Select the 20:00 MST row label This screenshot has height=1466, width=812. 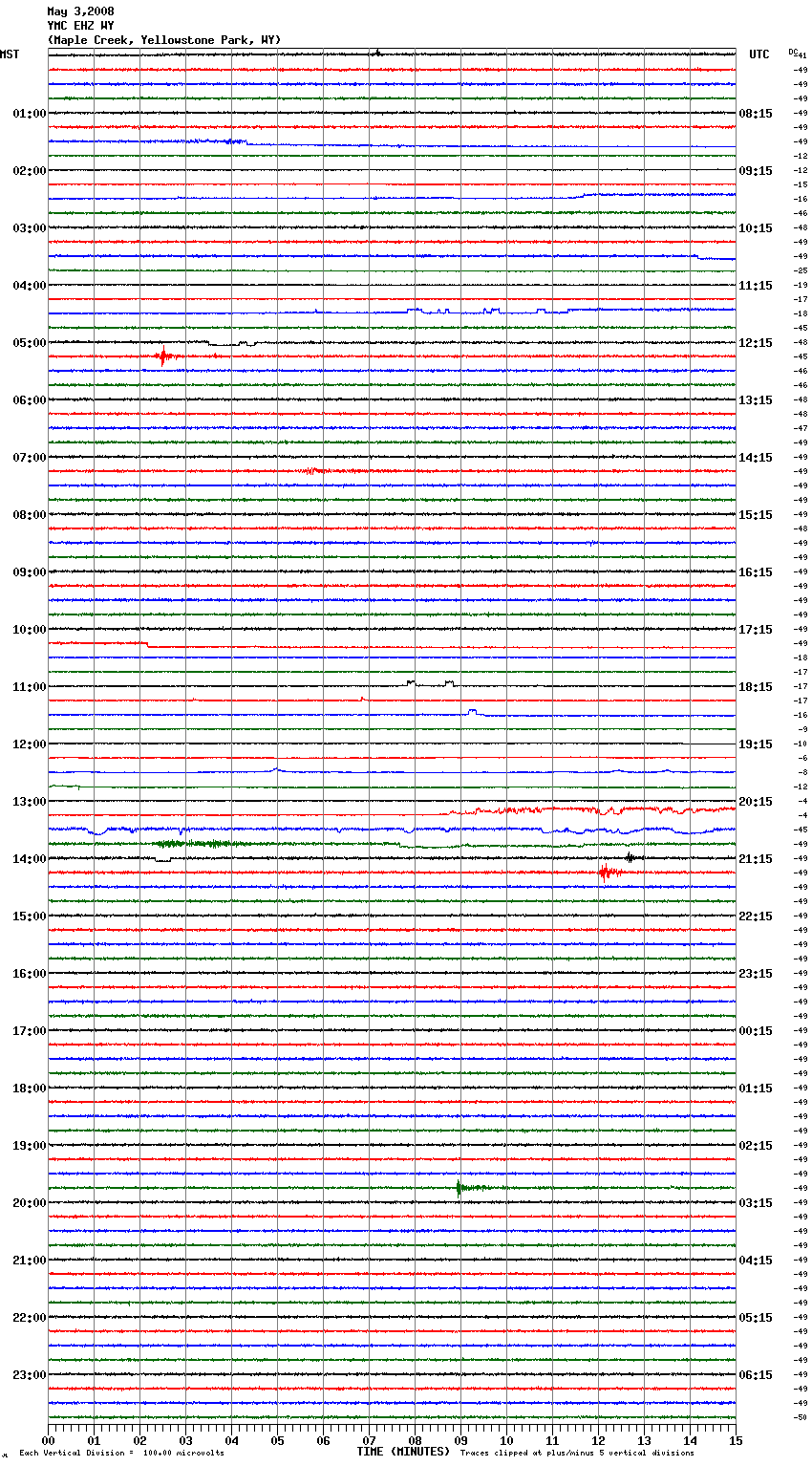click(30, 1203)
